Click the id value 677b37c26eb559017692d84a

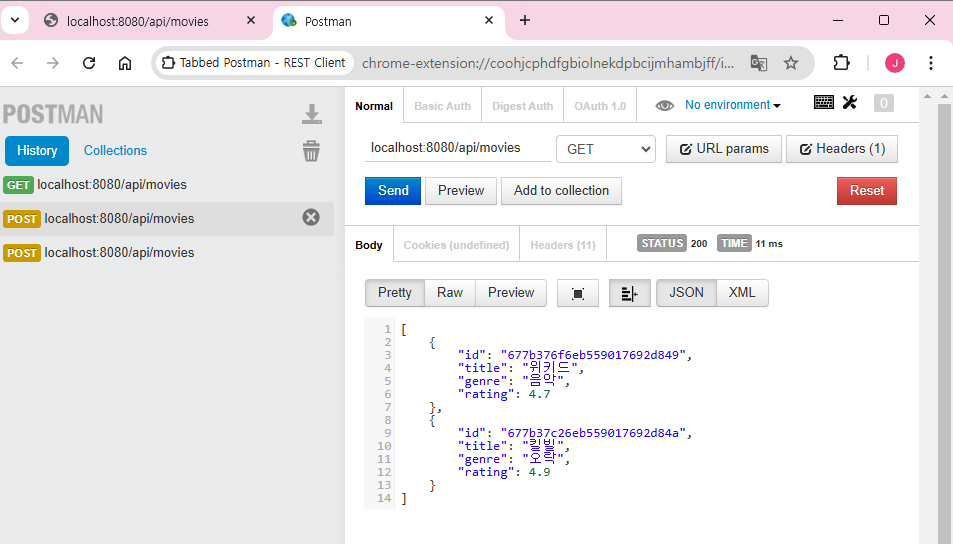(593, 433)
